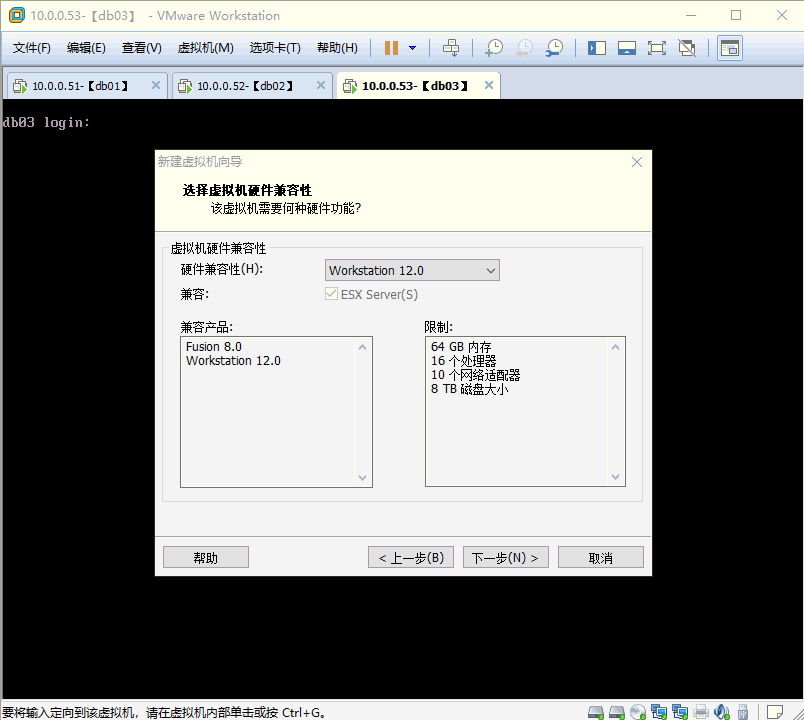This screenshot has height=720, width=804.
Task: Click the 兼容产品 list scroll up arrow
Action: point(363,347)
